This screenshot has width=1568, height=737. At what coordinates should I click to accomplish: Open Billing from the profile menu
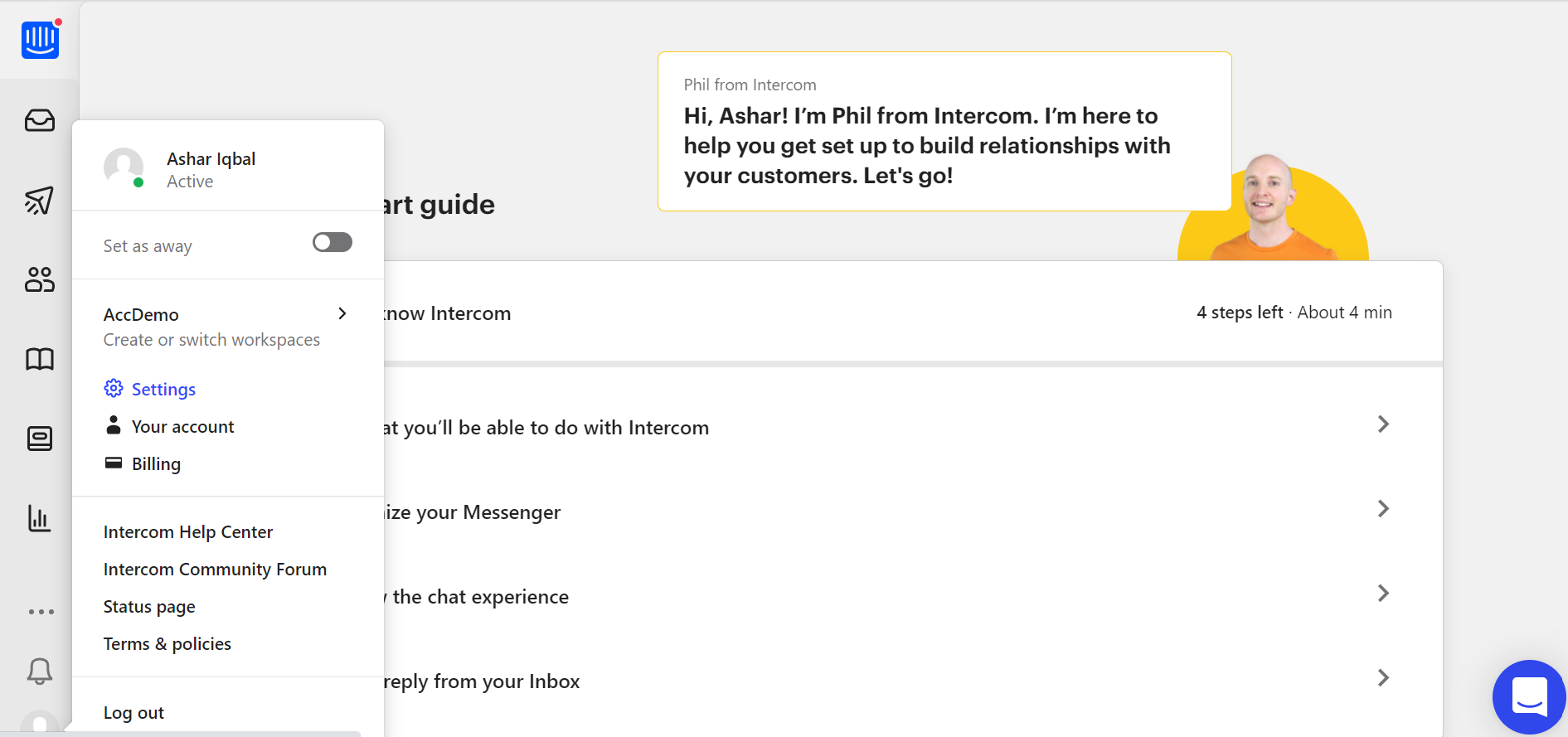point(143,463)
